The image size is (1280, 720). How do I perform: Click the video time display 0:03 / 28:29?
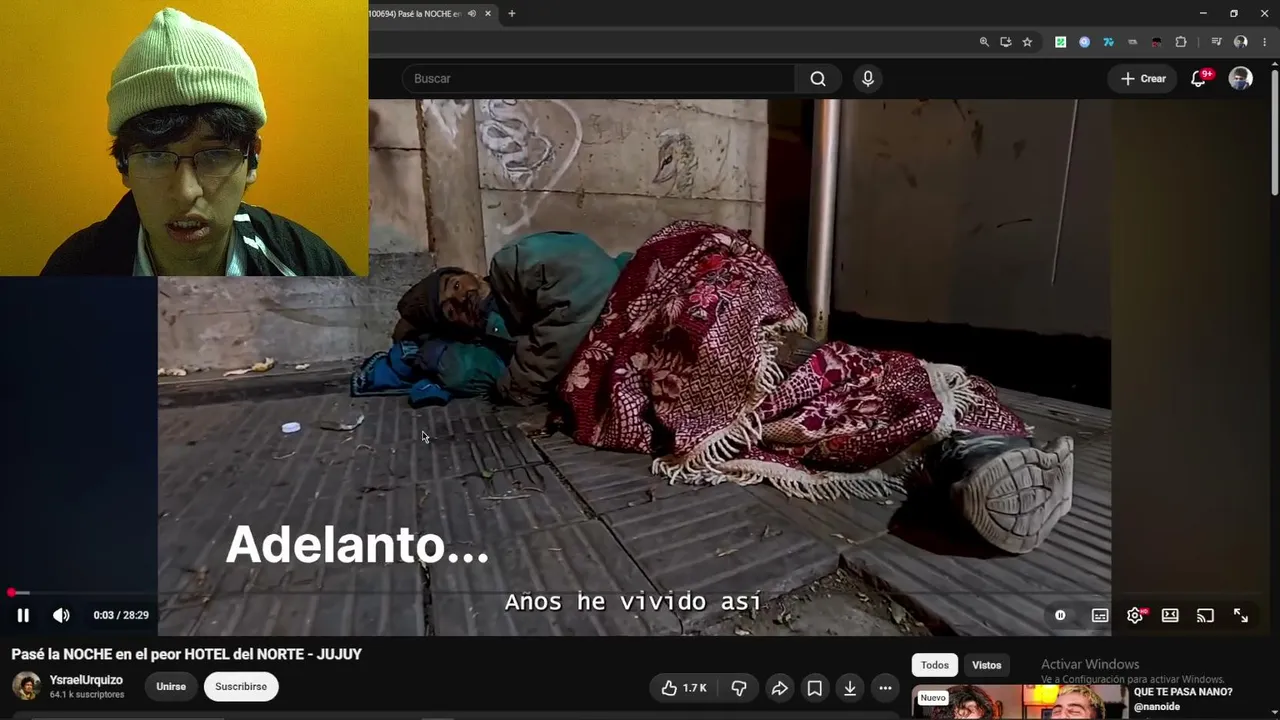(121, 615)
